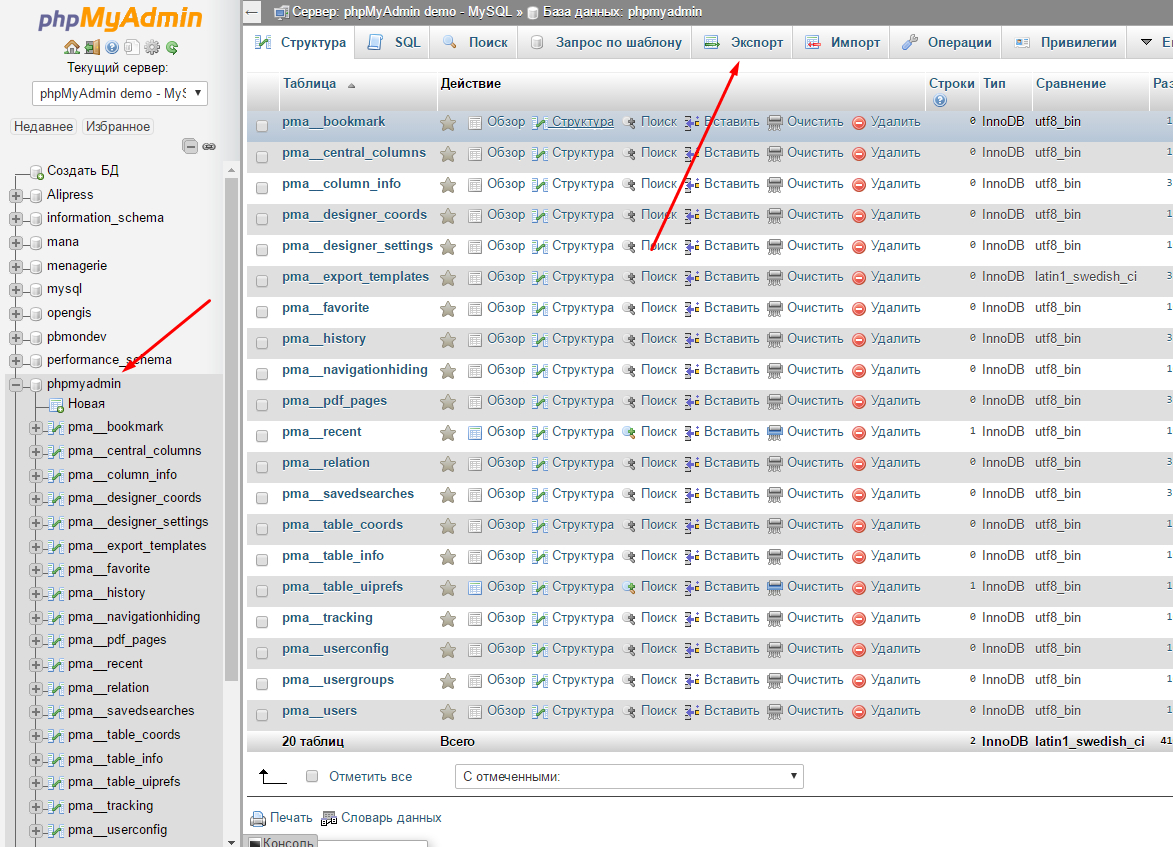1173x847 pixels.
Task: Click the Избранное button
Action: pyautogui.click(x=118, y=126)
